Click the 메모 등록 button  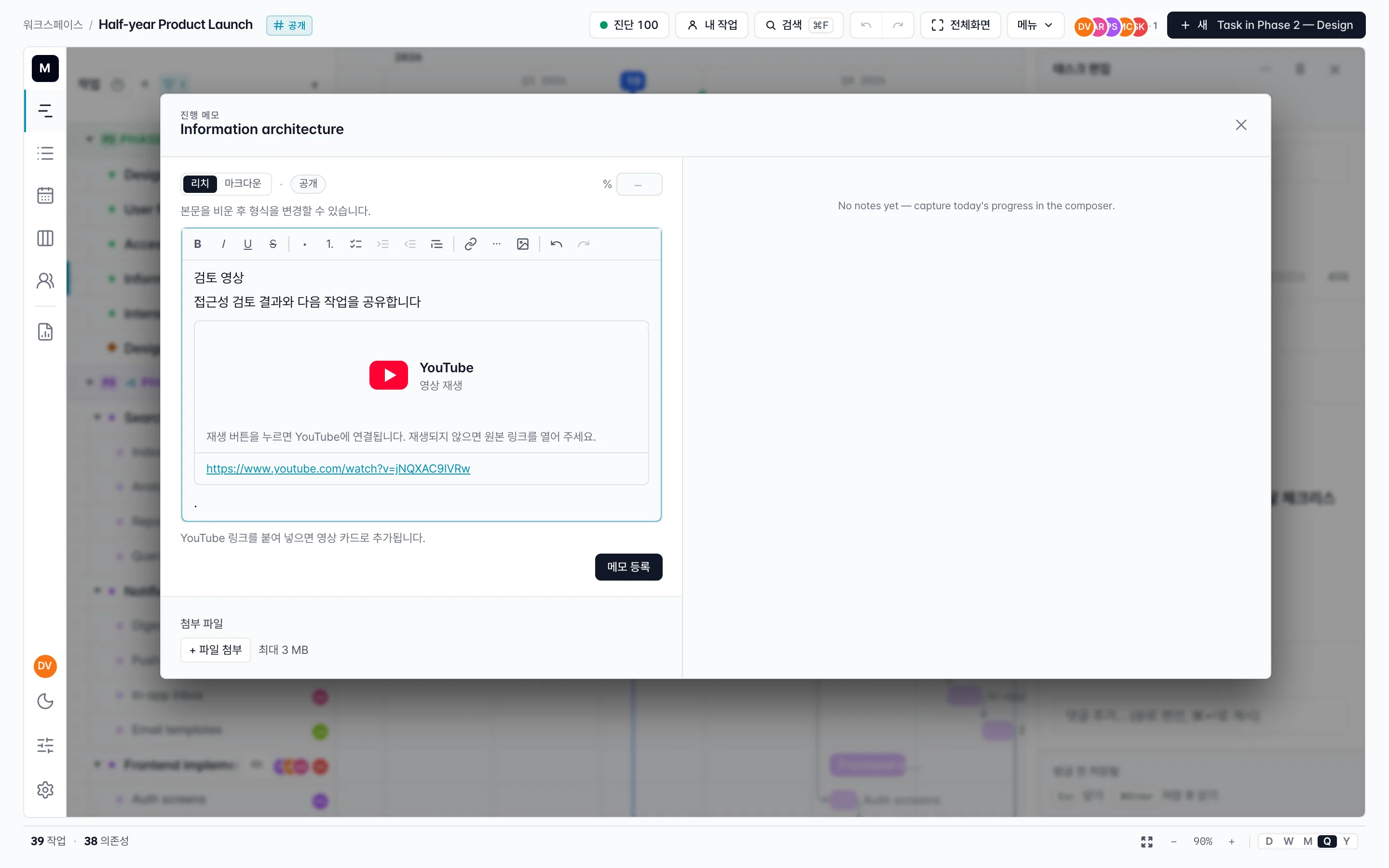click(x=628, y=567)
